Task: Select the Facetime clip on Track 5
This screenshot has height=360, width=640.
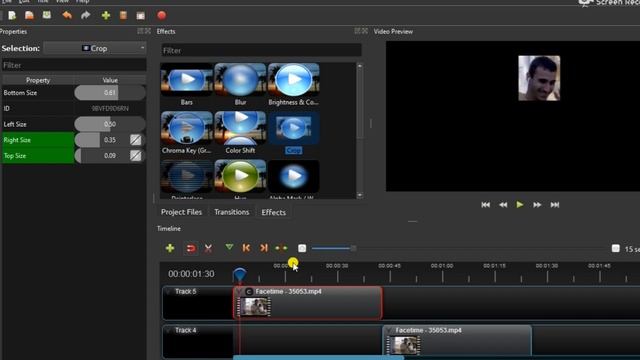Action: pos(308,303)
